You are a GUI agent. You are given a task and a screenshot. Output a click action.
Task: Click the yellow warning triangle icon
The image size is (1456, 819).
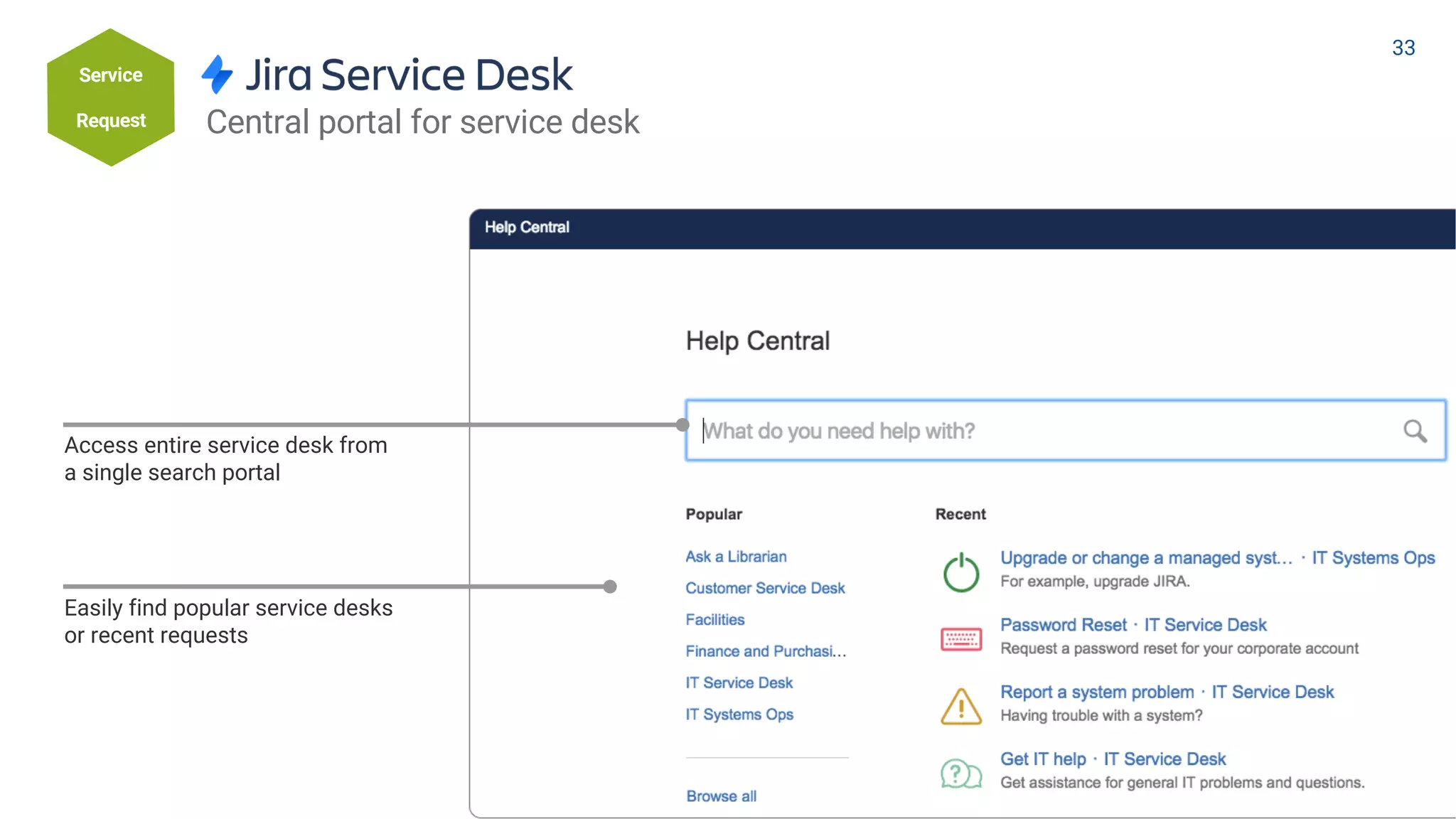click(961, 706)
